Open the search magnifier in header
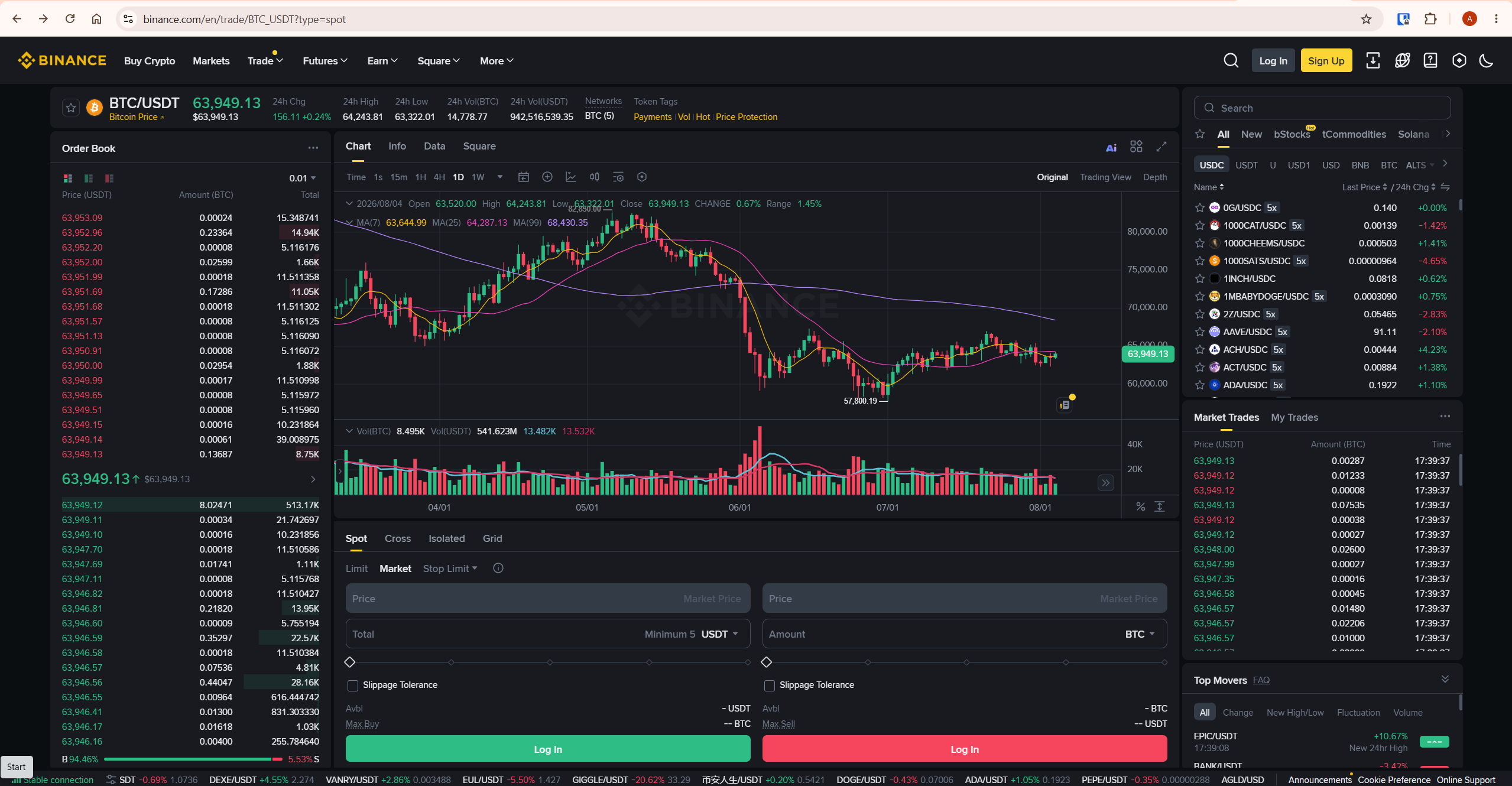The height and width of the screenshot is (786, 1512). [x=1231, y=61]
